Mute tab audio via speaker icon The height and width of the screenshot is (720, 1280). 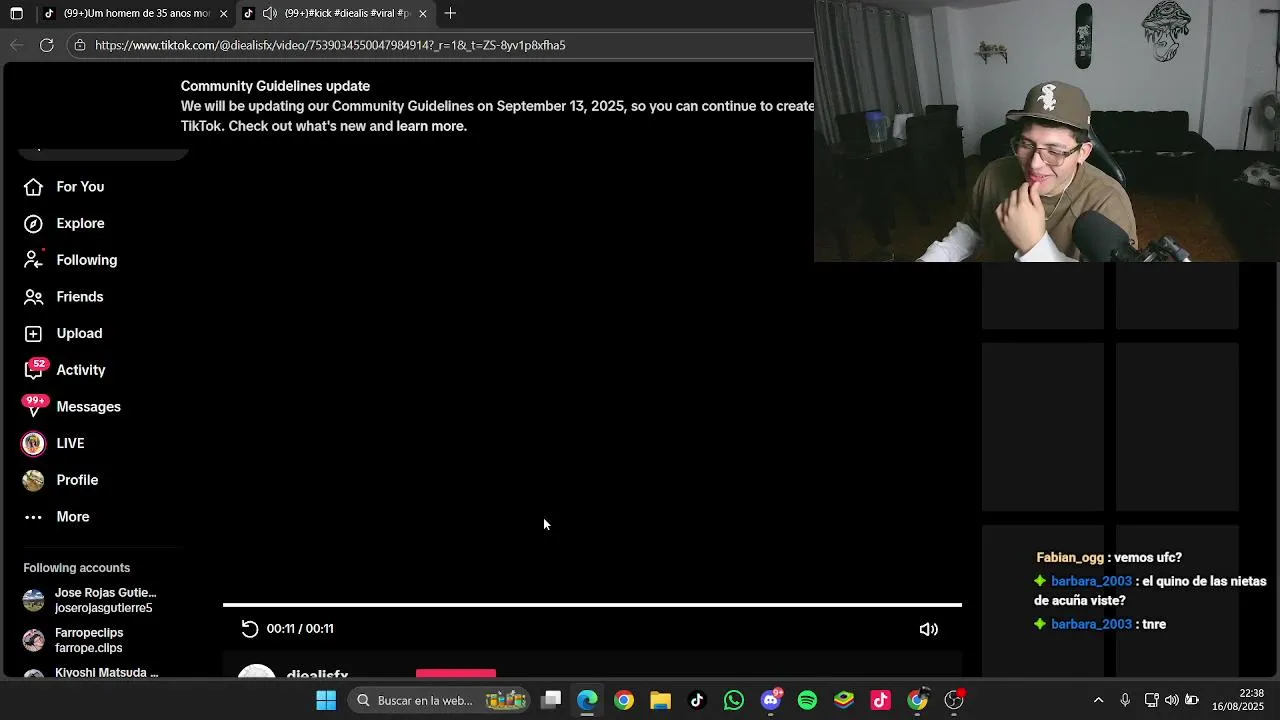tap(270, 14)
